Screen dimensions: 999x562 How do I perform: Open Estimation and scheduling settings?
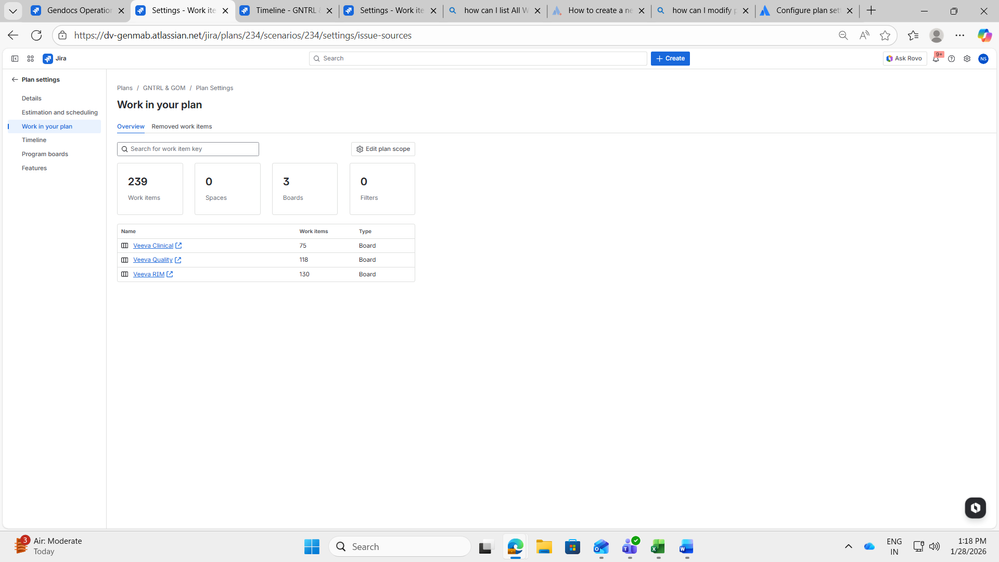click(60, 113)
